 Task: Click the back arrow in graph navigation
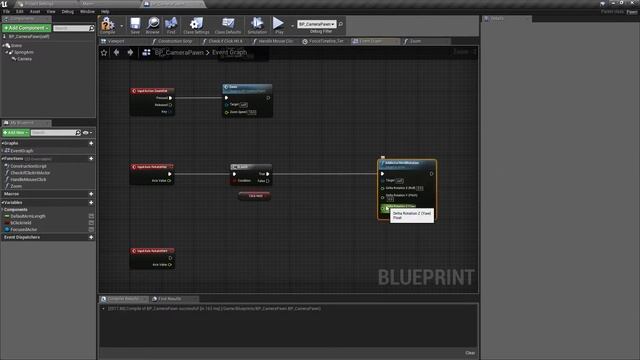coord(117,52)
